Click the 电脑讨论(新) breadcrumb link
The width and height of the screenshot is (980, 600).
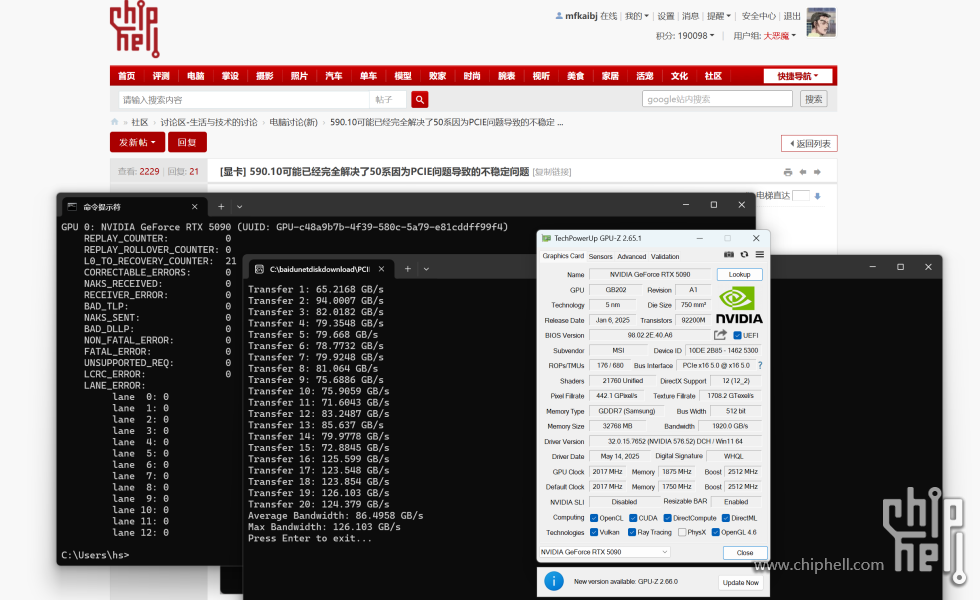click(x=293, y=122)
